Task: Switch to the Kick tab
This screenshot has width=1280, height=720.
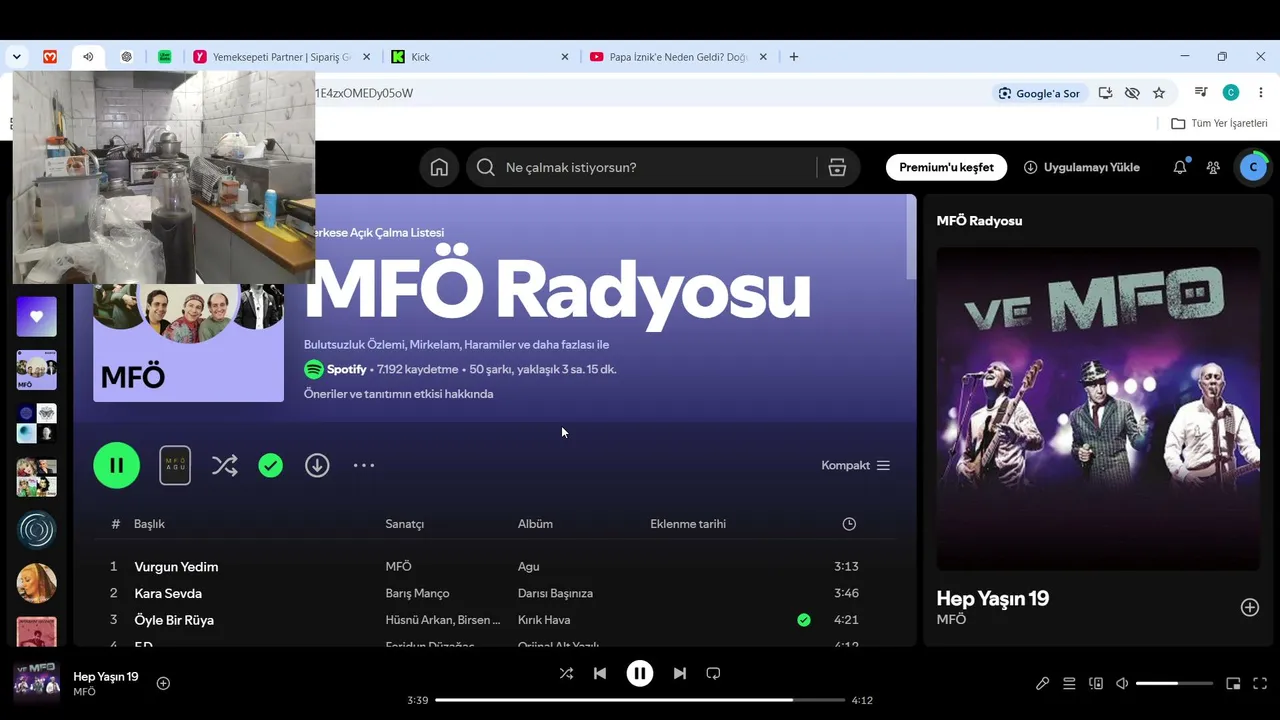Action: [x=482, y=57]
